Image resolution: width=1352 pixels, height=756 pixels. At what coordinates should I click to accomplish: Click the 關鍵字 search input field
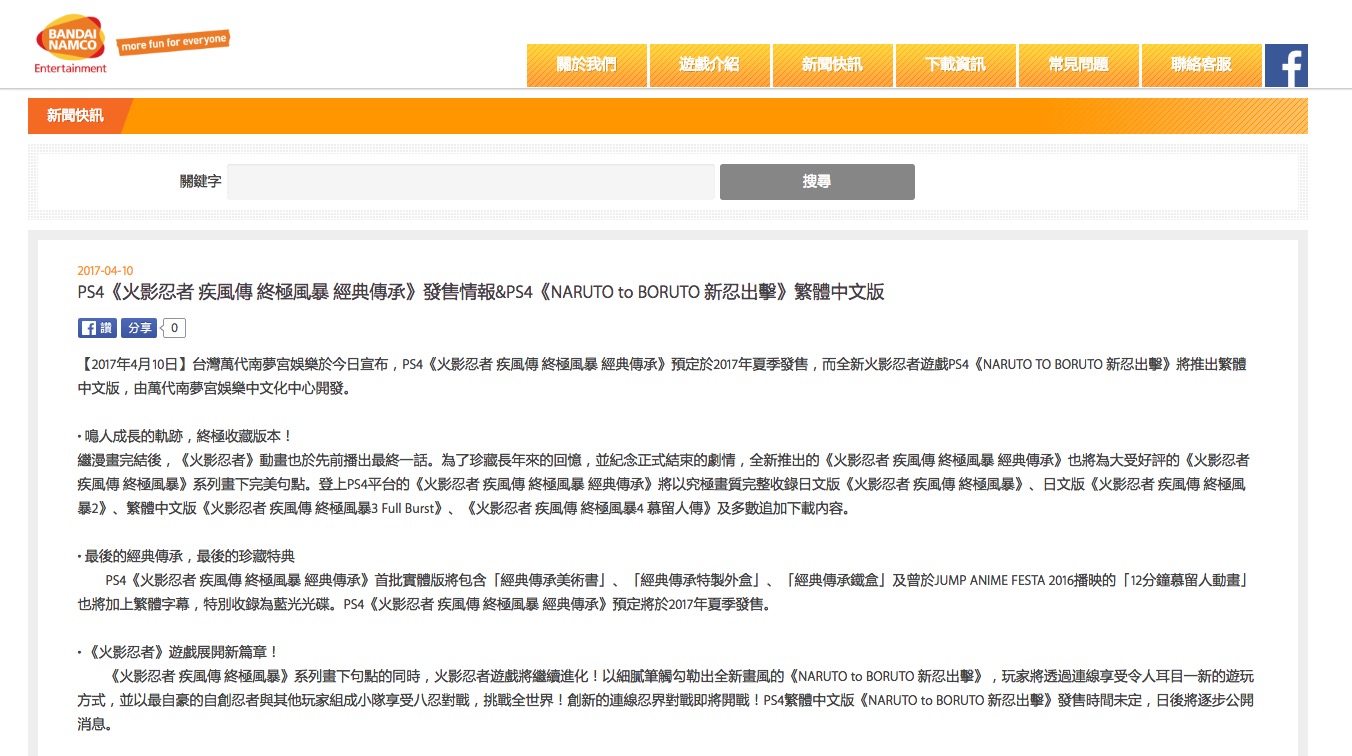[470, 182]
